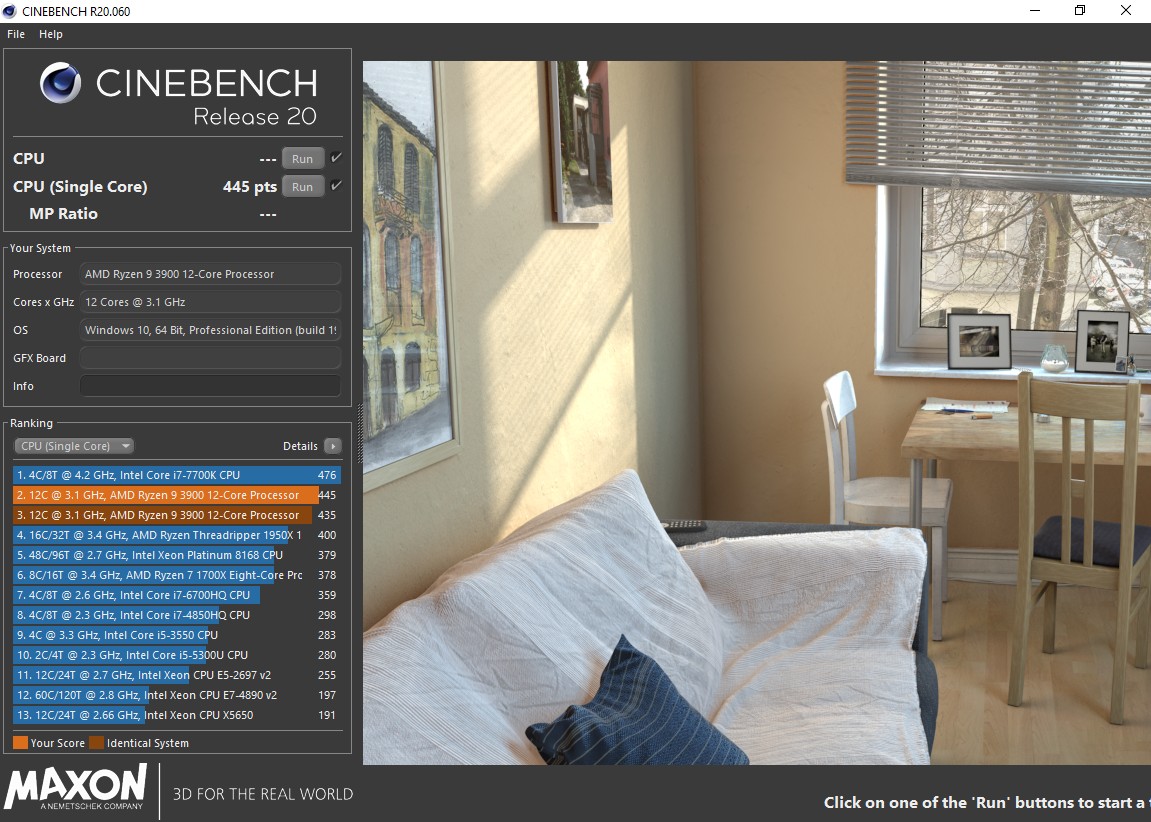Viewport: 1151px width, 822px height.
Task: Click the Processor name field
Action: pos(210,274)
